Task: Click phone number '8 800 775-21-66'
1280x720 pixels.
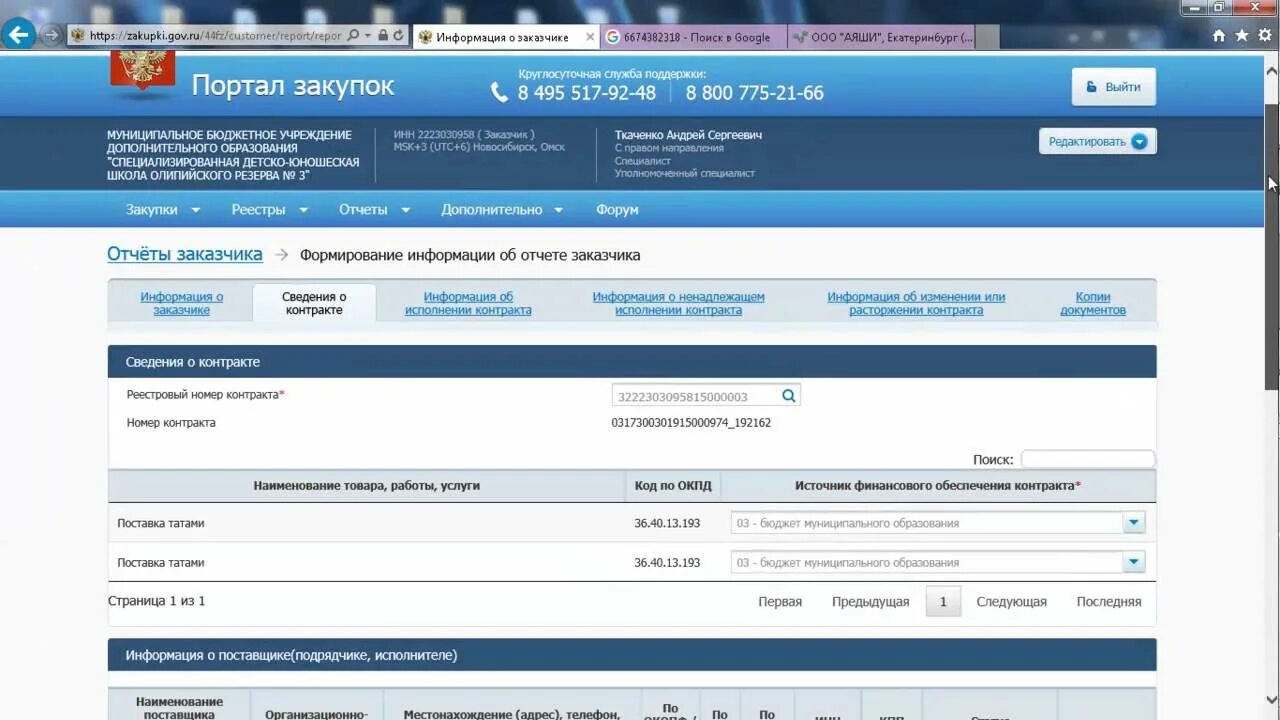Action: 754,93
